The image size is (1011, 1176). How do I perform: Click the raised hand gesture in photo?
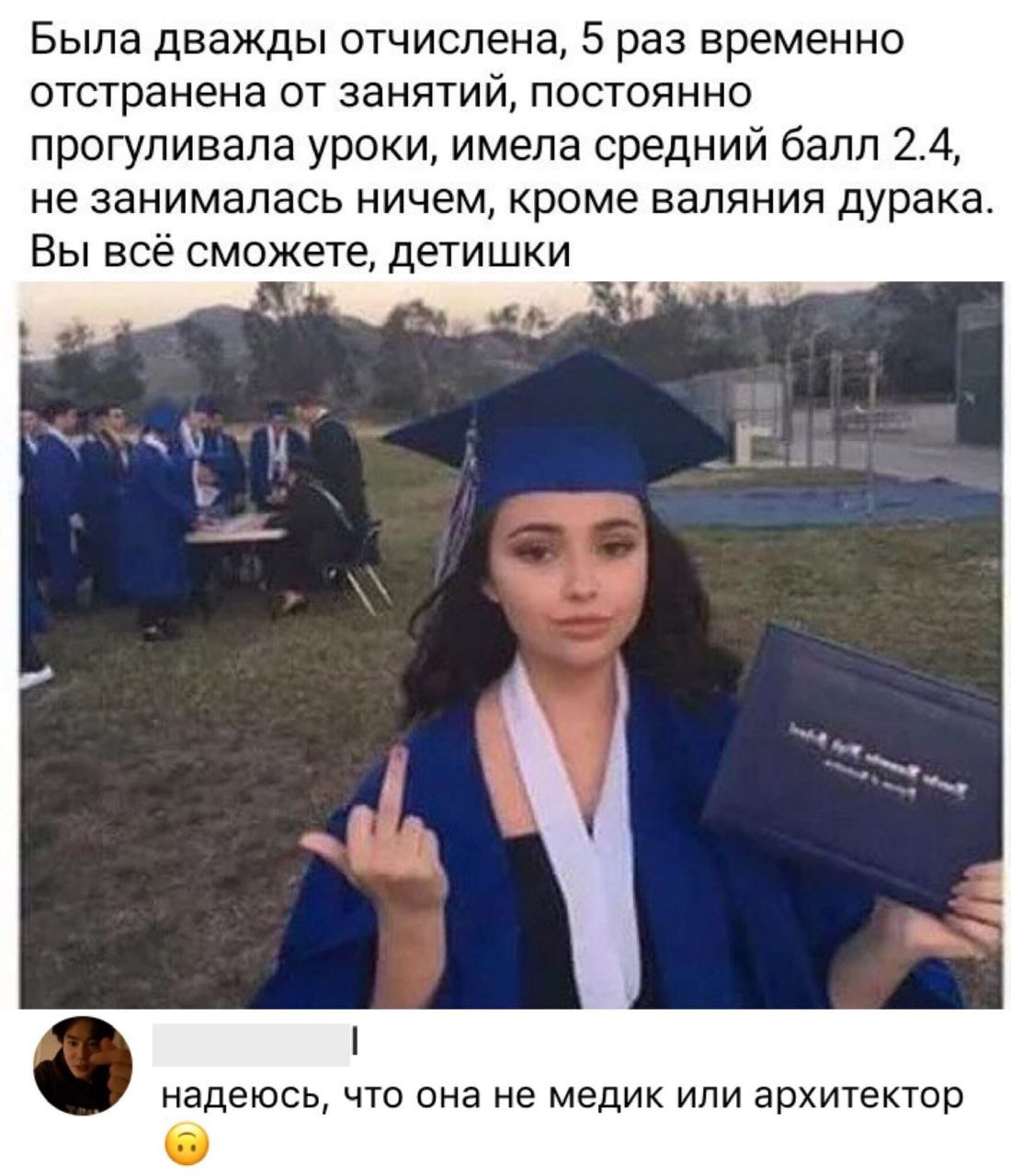(379, 845)
